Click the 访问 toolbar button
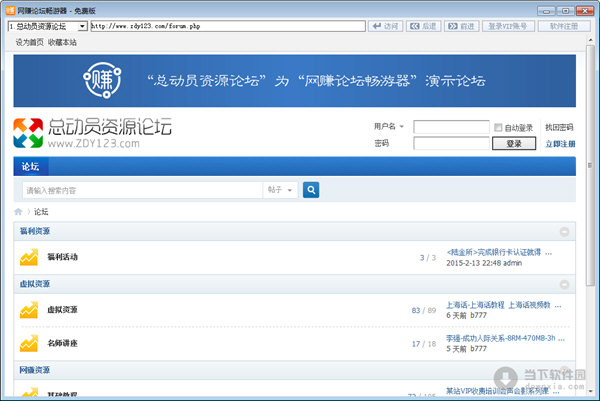This screenshot has height=401, width=600. pos(385,26)
